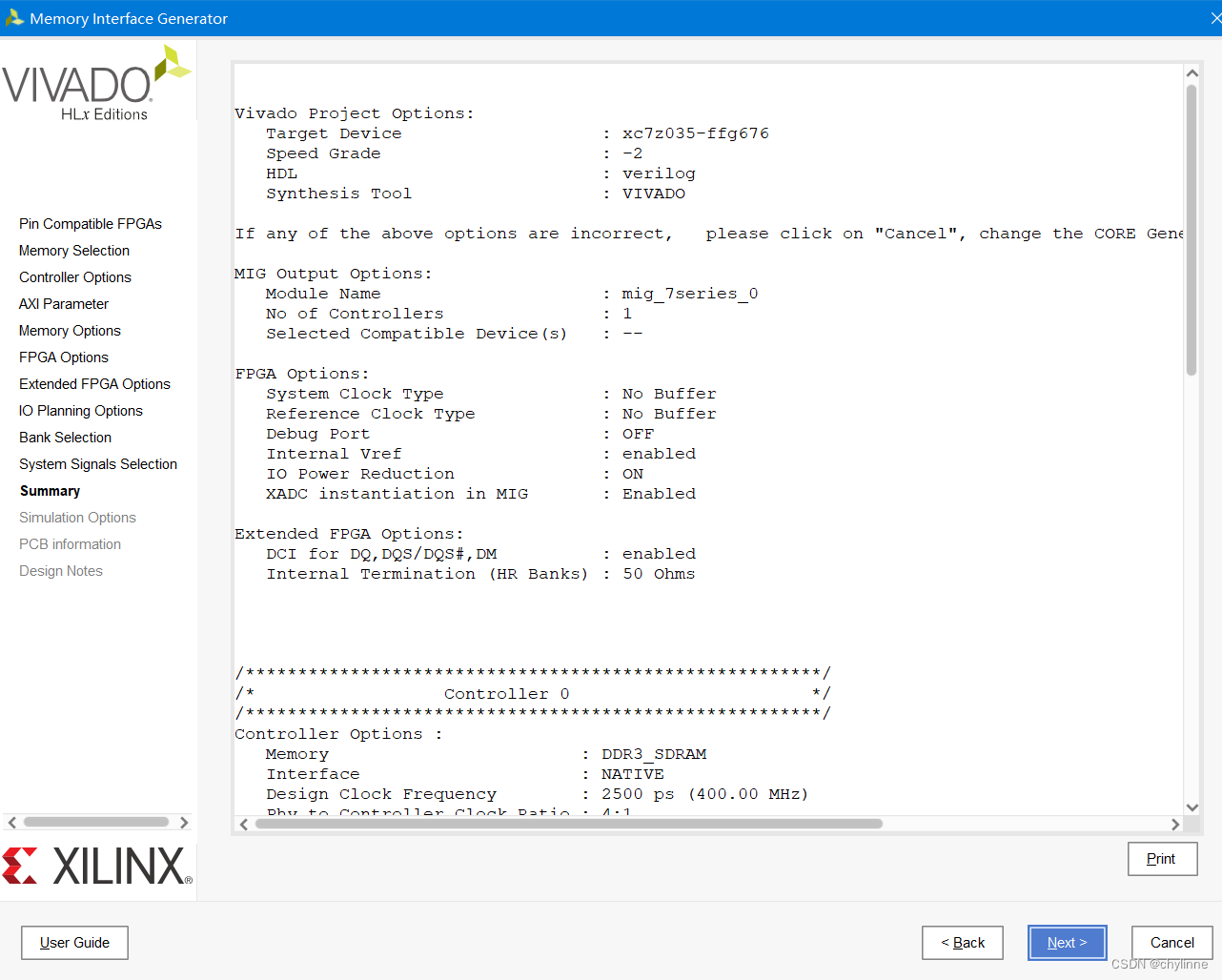Viewport: 1222px width, 980px height.
Task: Click the 'DCI for DQ,DQS/DQS#,DM' line
Action: (481, 554)
